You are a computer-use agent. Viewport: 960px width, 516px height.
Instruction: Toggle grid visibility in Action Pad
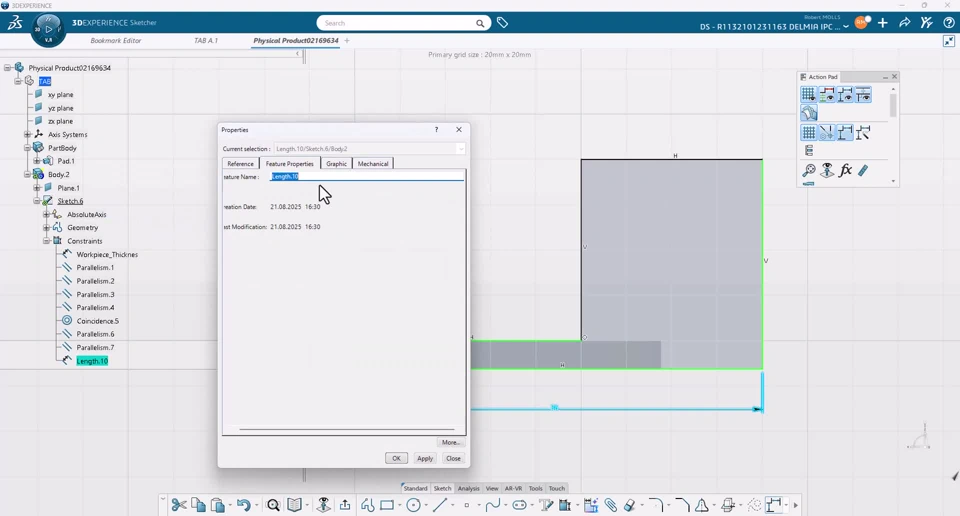click(x=808, y=95)
